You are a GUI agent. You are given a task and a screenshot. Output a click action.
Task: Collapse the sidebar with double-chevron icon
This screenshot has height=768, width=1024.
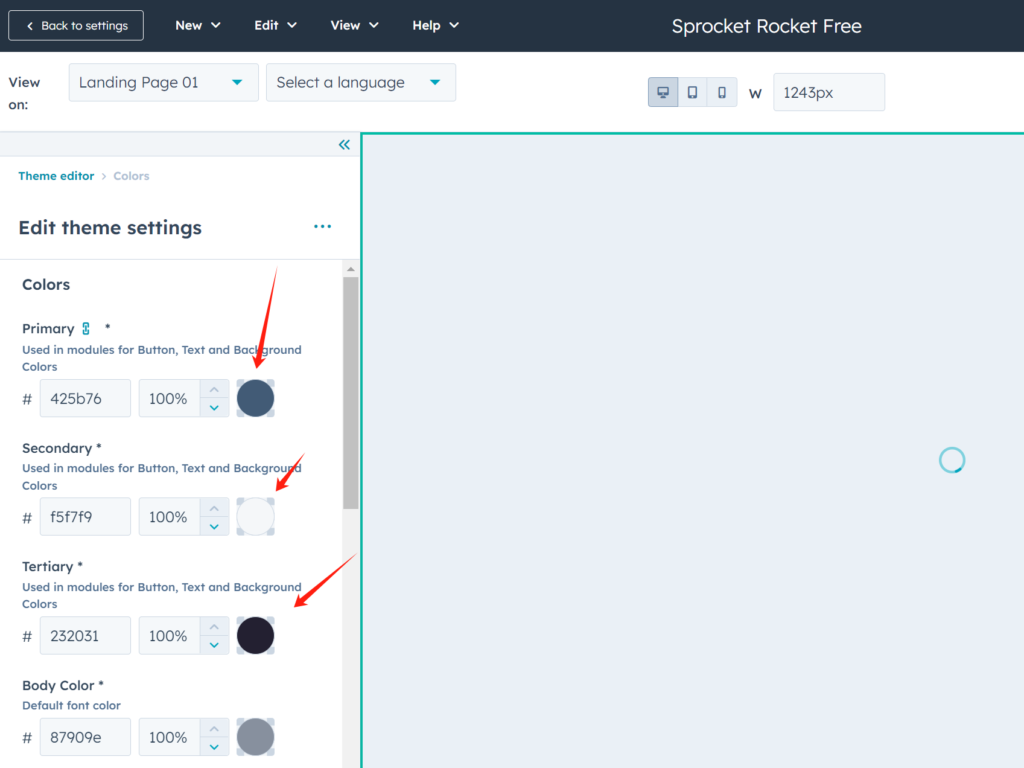click(x=344, y=145)
